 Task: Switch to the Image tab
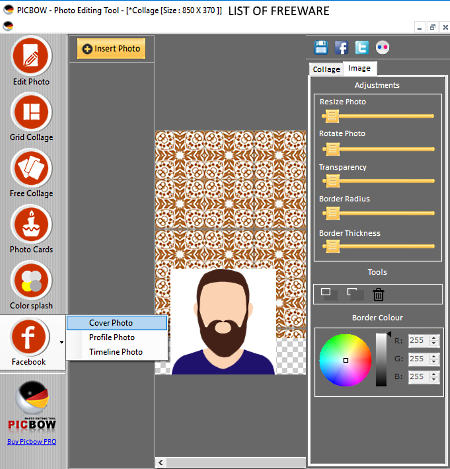[x=360, y=68]
